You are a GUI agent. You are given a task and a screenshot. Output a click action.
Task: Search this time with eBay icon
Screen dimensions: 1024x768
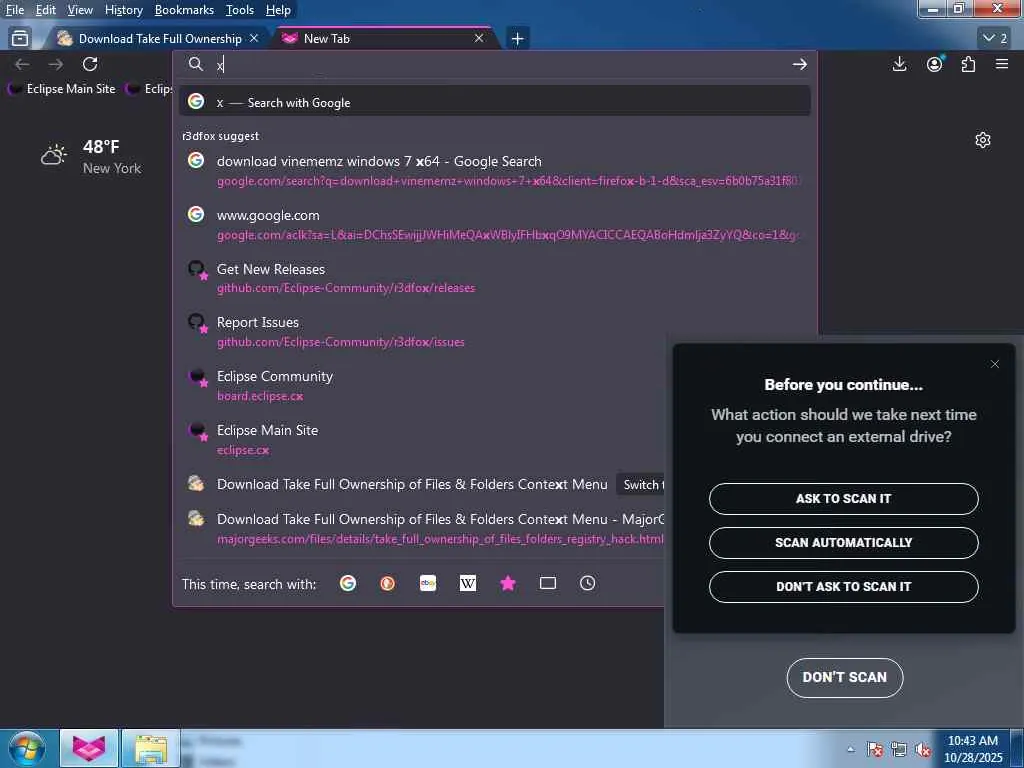[x=428, y=583]
